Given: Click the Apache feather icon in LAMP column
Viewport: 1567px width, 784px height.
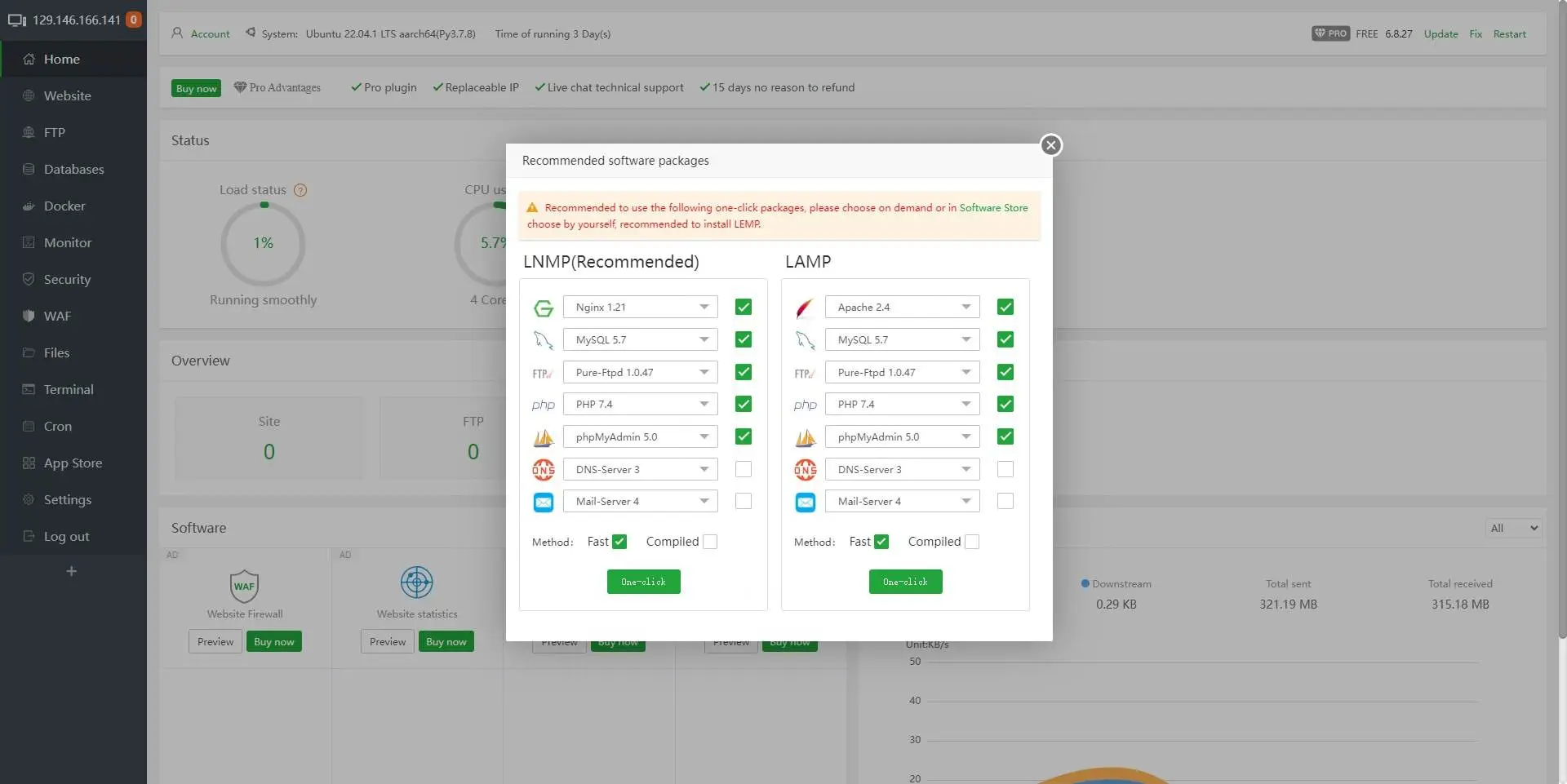Looking at the screenshot, I should click(805, 308).
